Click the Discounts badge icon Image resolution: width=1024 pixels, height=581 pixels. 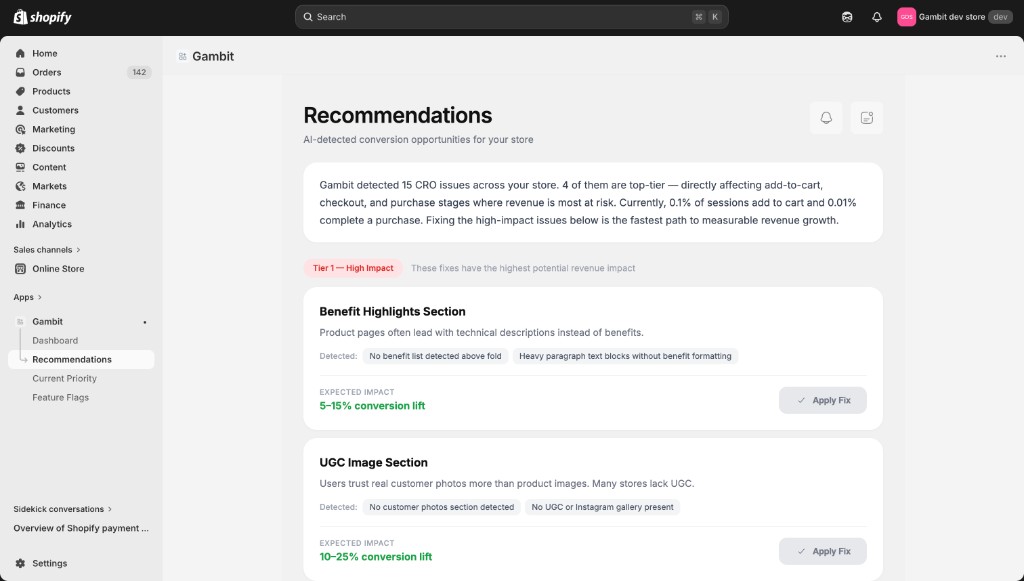pyautogui.click(x=20, y=148)
